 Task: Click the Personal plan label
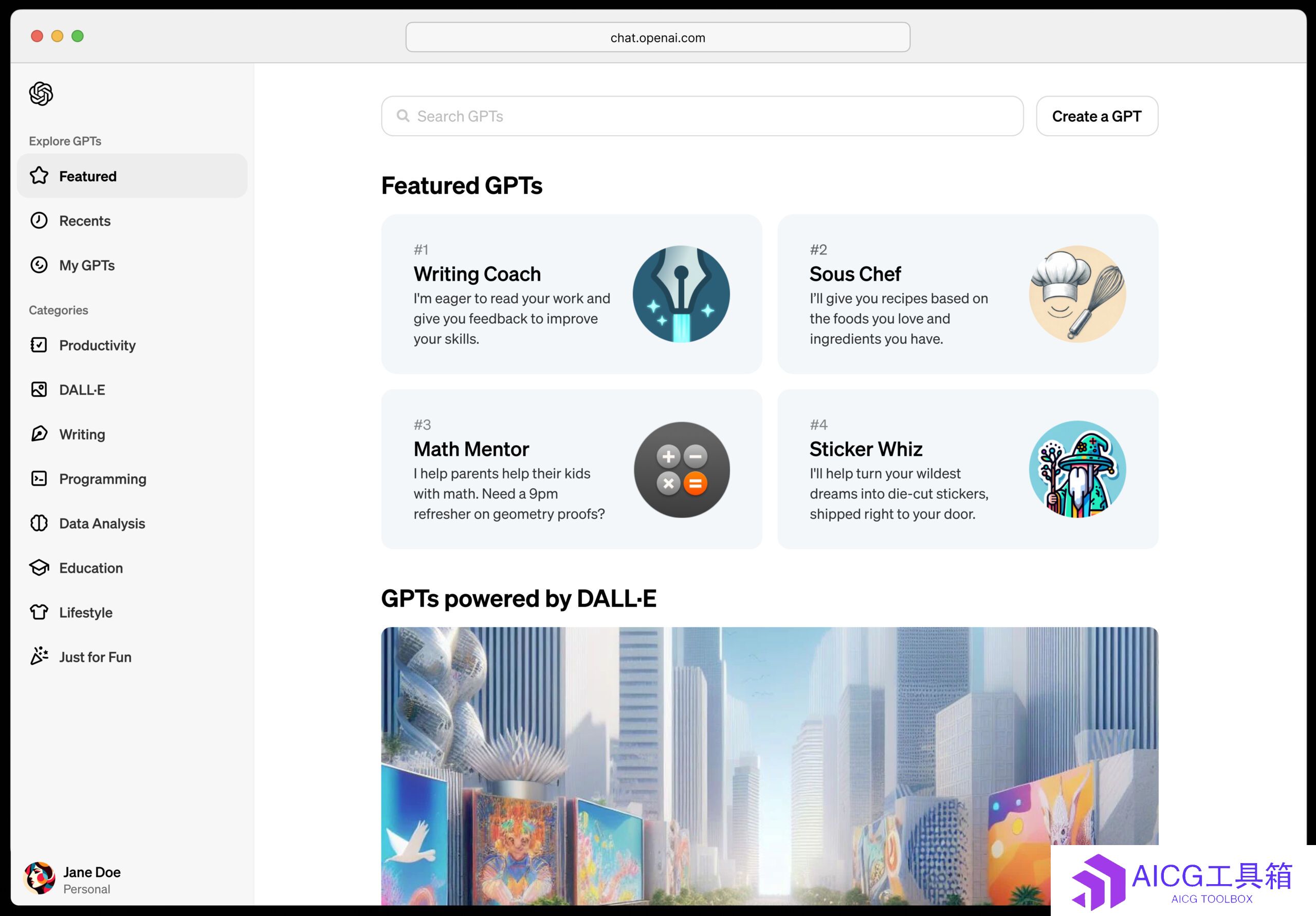(86, 889)
